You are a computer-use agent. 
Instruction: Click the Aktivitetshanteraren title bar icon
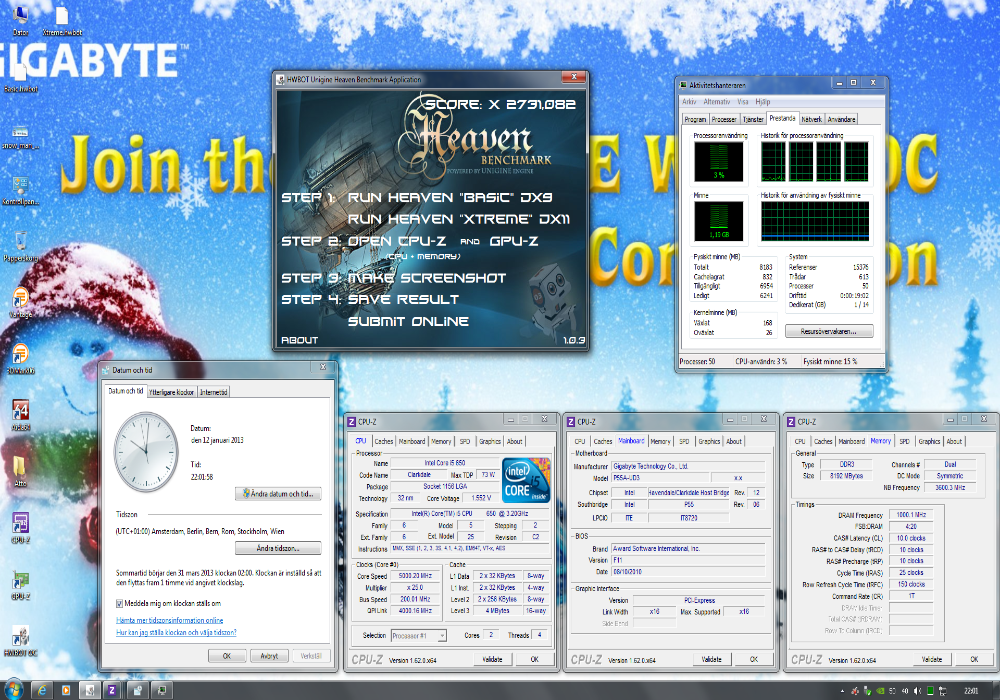click(x=684, y=84)
